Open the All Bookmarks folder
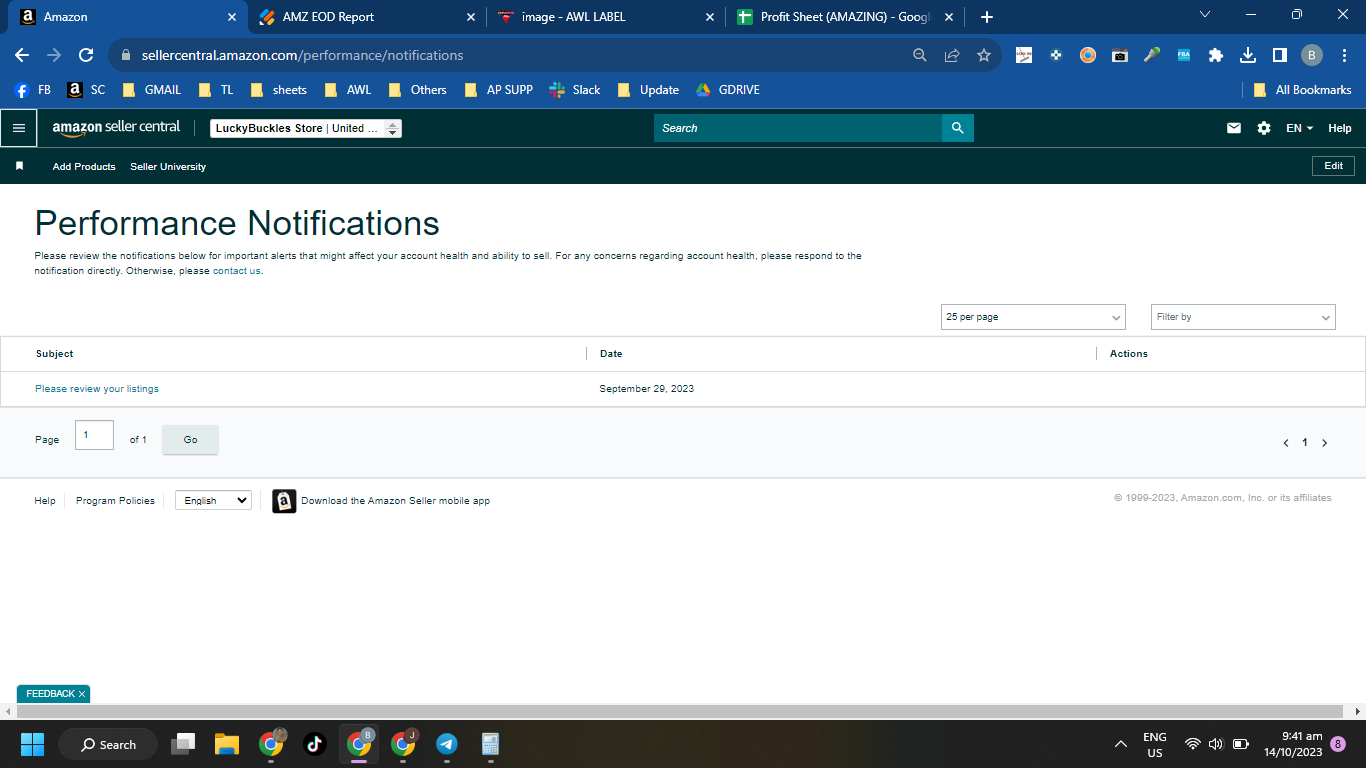The height and width of the screenshot is (768, 1366). 1302,90
